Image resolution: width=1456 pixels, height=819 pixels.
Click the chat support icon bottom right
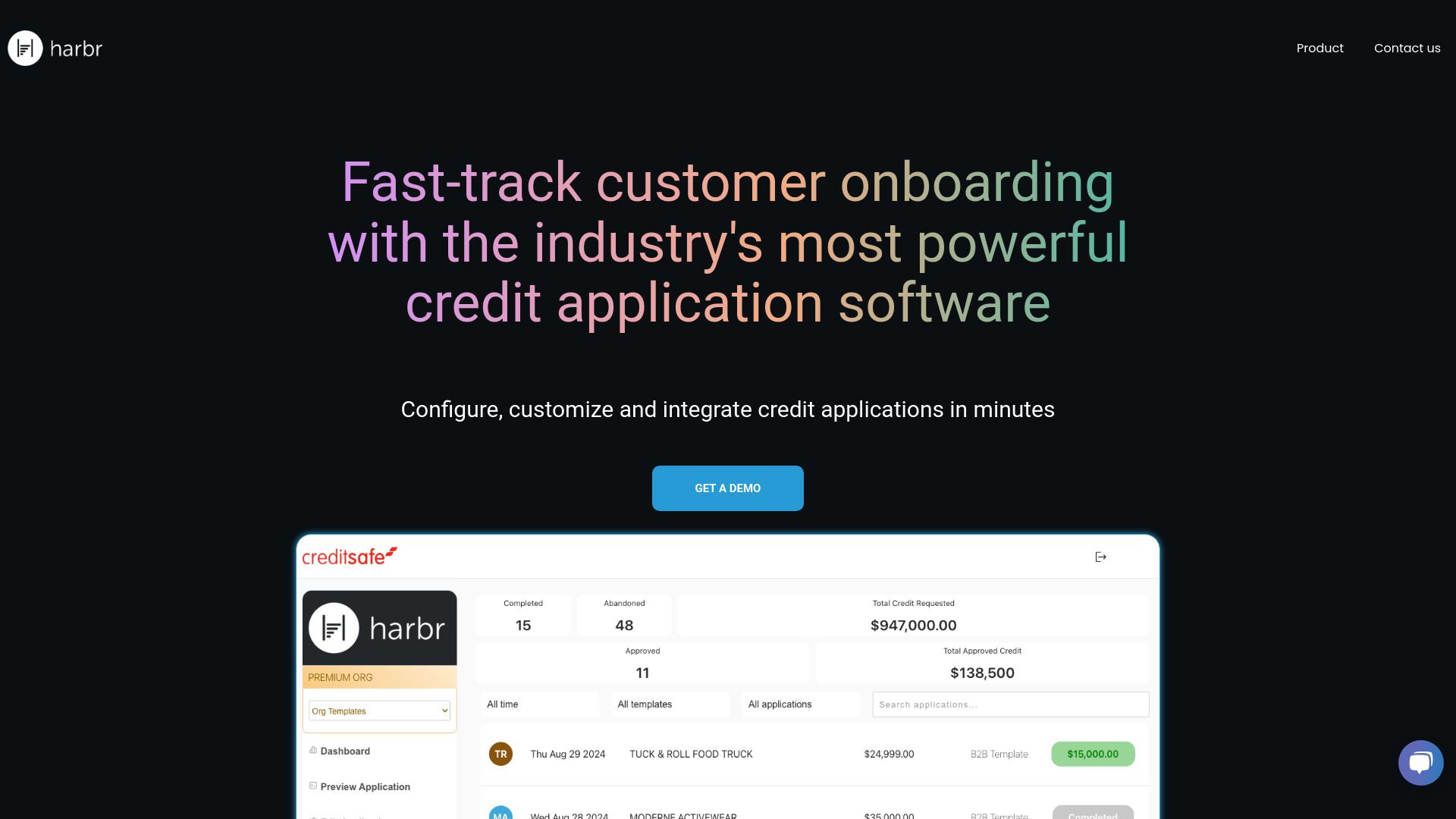[1420, 762]
